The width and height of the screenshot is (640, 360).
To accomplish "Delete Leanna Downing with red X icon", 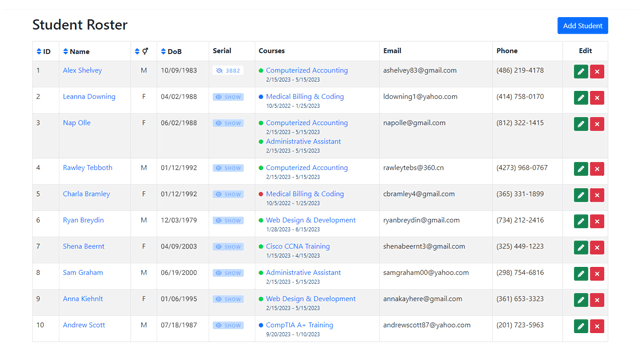I will click(x=597, y=98).
